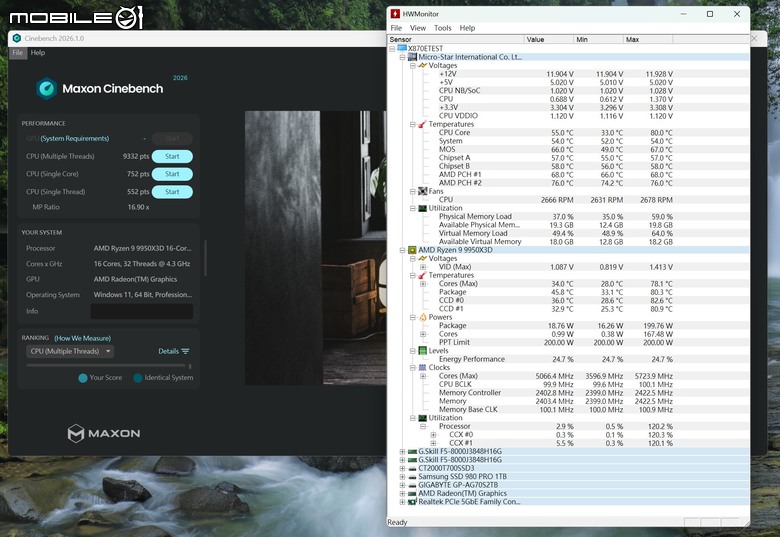This screenshot has height=537, width=780.
Task: Open the System Requirements link
Action: [x=75, y=138]
